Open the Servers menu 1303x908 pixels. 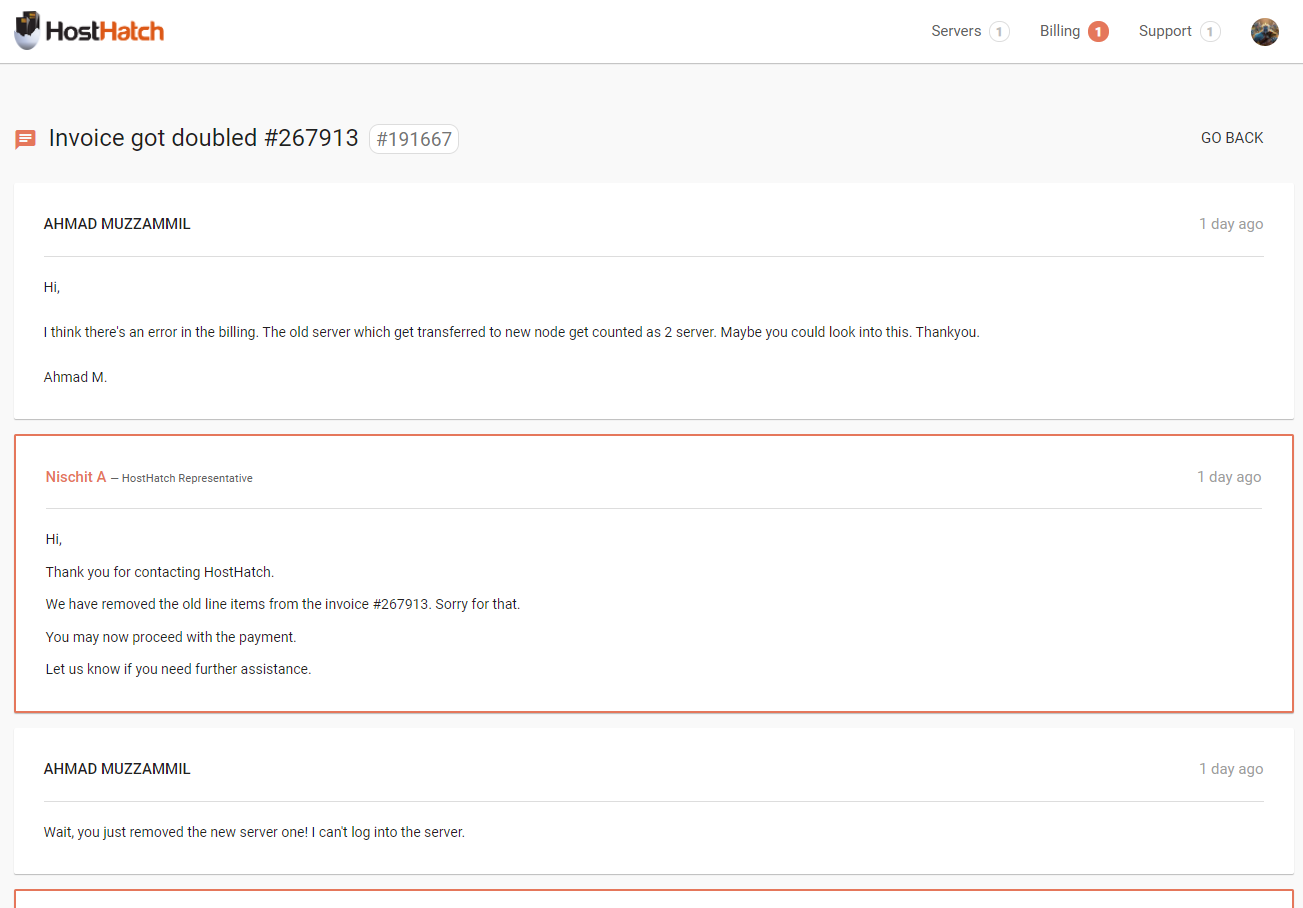[x=956, y=31]
